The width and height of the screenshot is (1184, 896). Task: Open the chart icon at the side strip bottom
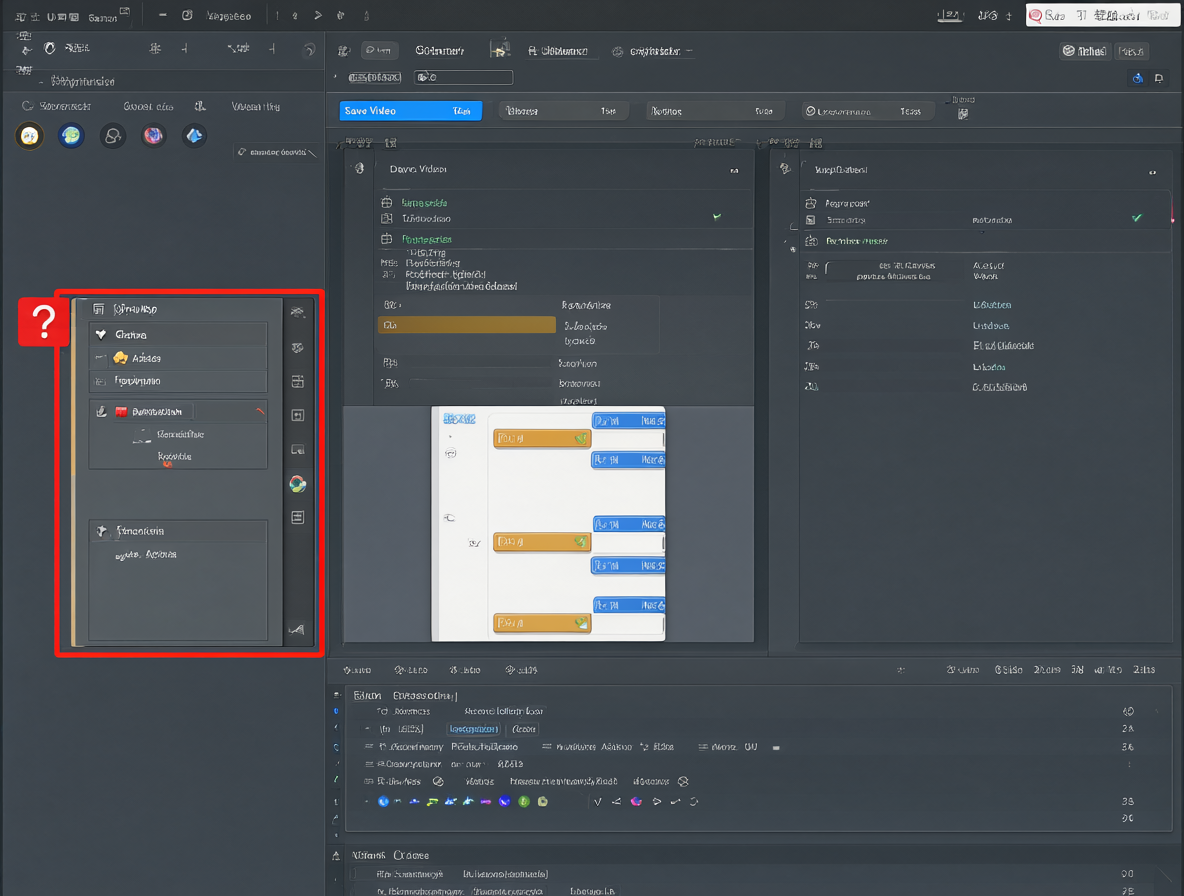point(297,629)
